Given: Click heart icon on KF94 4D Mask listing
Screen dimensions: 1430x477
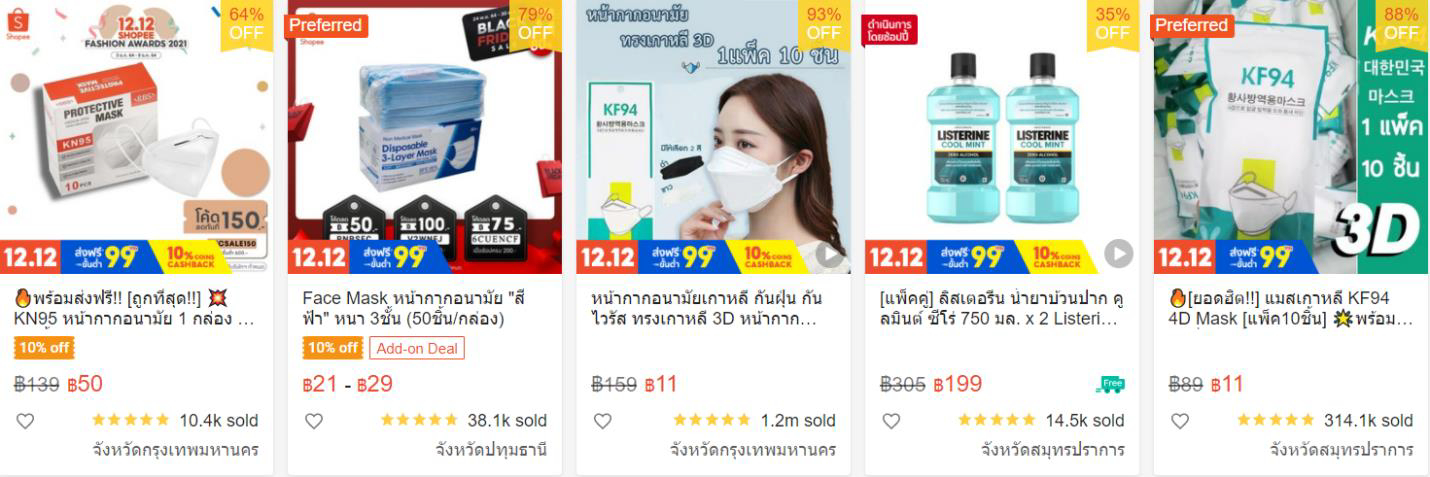Looking at the screenshot, I should 1180,421.
